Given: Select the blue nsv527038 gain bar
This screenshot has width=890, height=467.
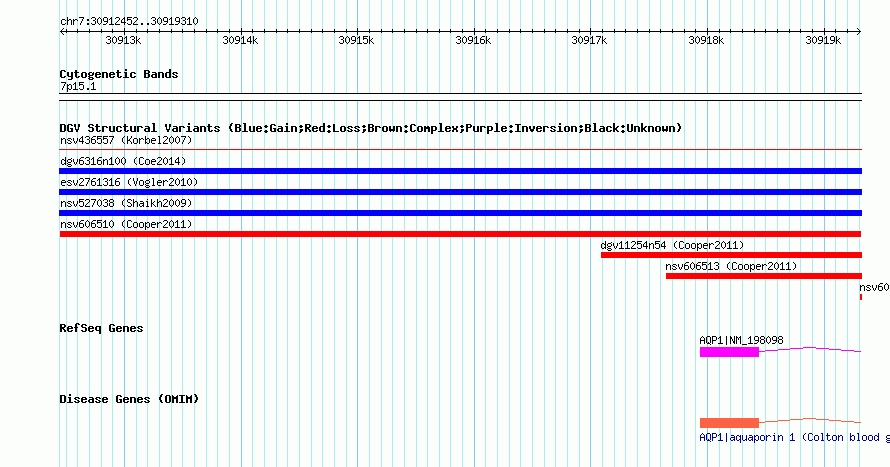Looking at the screenshot, I should click(460, 213).
